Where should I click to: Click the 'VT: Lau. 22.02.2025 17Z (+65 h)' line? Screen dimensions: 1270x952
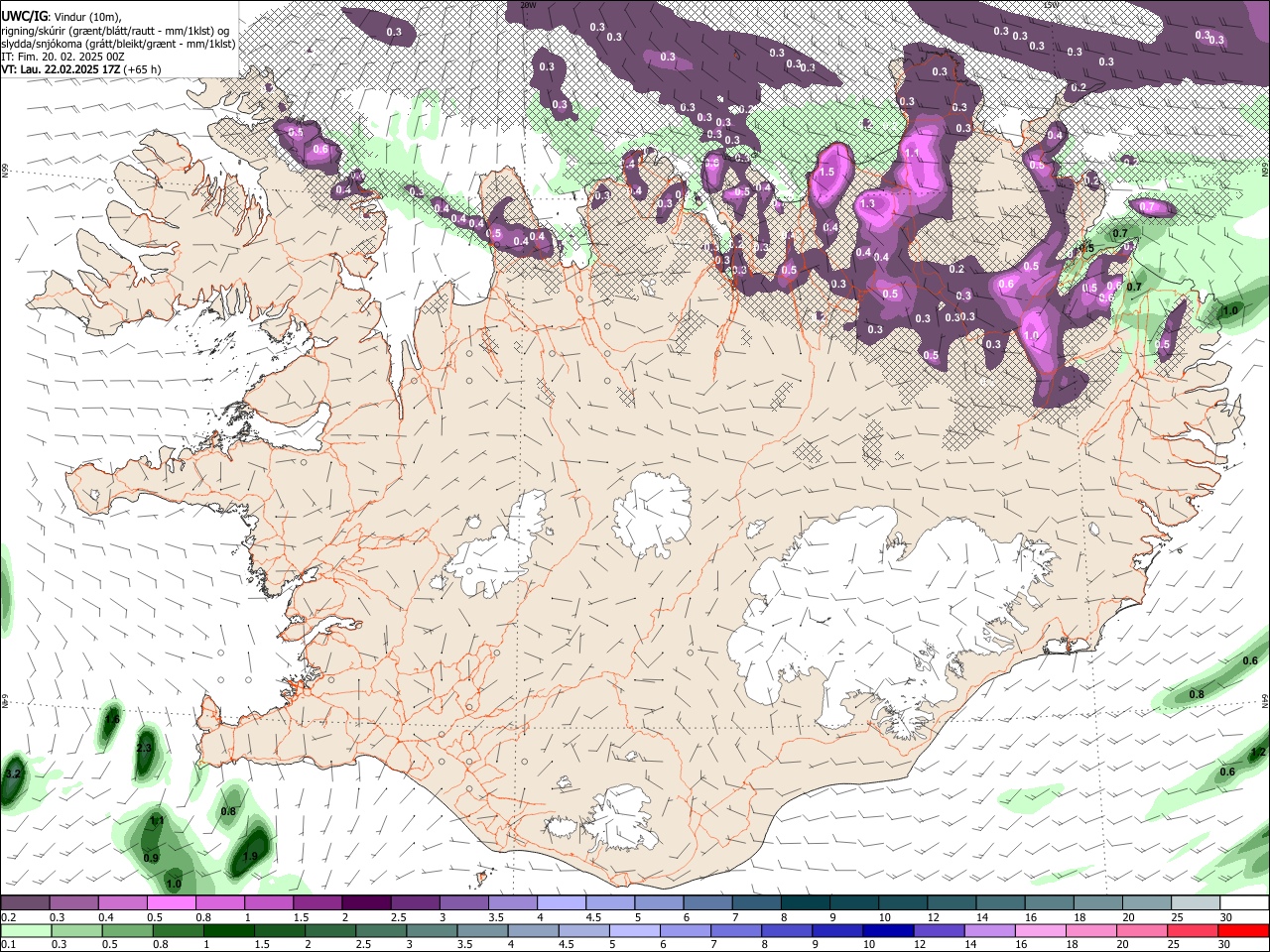(x=81, y=69)
